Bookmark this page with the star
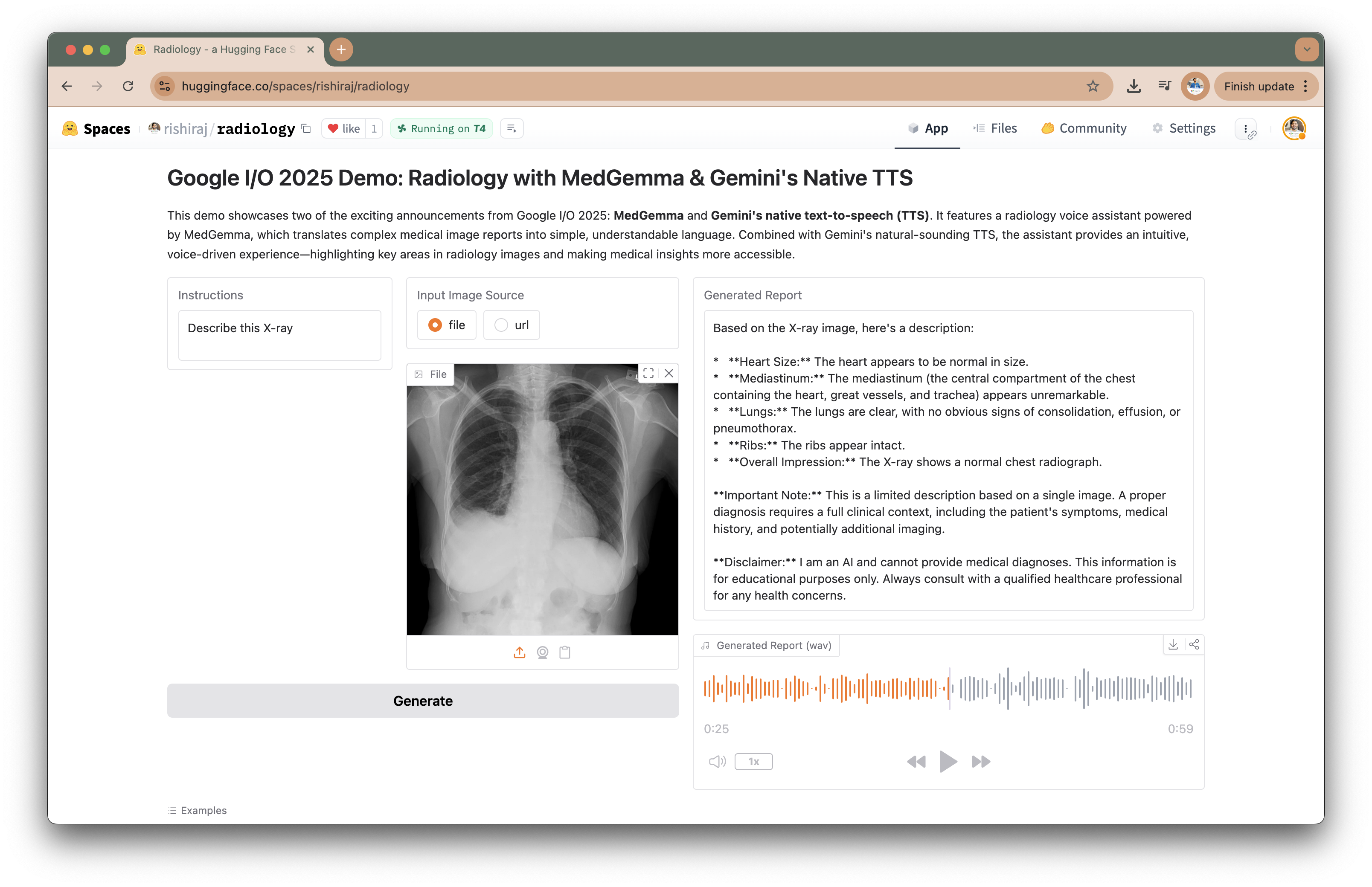The image size is (1372, 887). coord(1093,87)
